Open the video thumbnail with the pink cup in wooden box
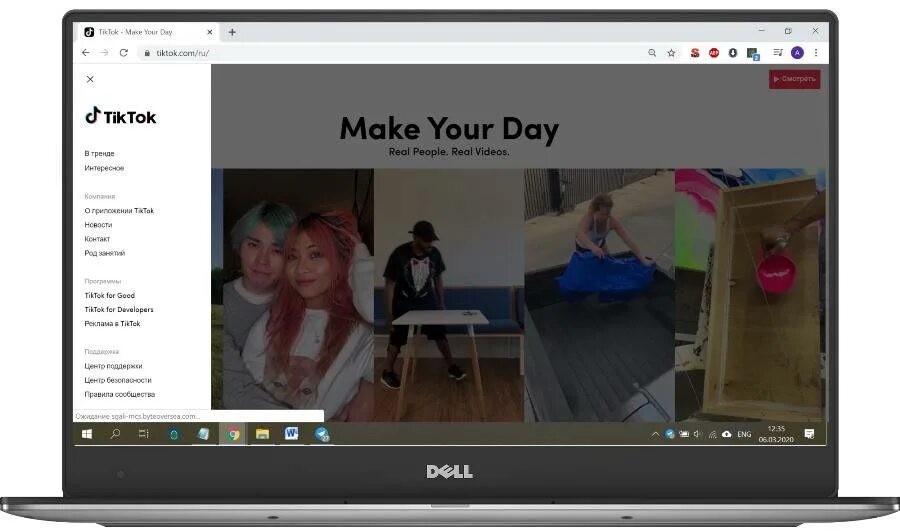The width and height of the screenshot is (900, 531). click(751, 295)
